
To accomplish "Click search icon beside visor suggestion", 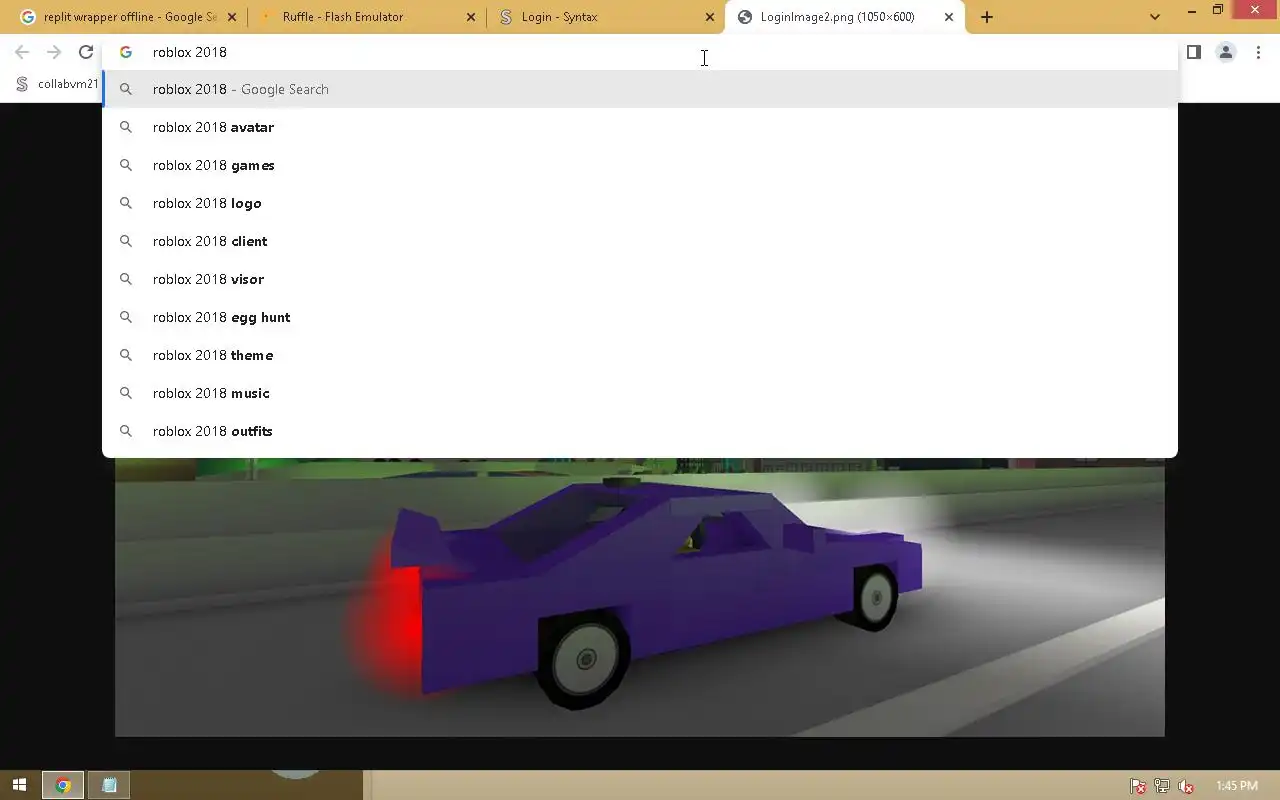I will click(126, 279).
